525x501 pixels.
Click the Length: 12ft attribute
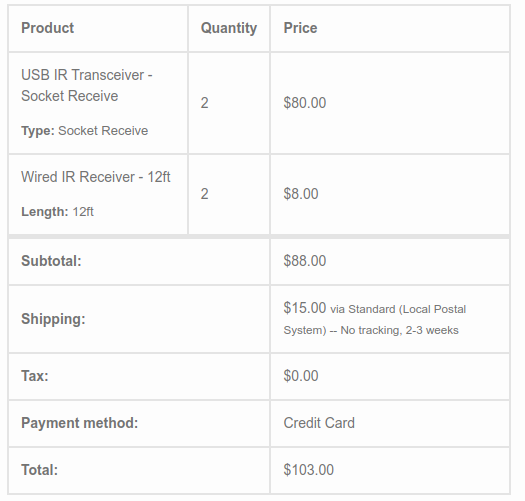click(x=57, y=212)
